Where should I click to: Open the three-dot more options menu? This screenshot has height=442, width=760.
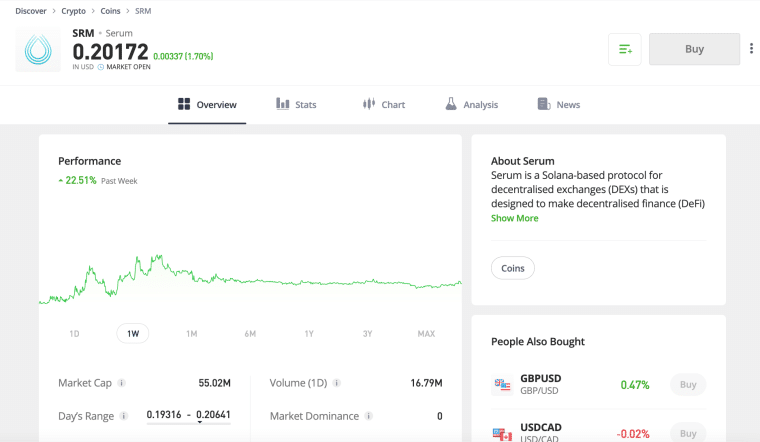point(751,48)
